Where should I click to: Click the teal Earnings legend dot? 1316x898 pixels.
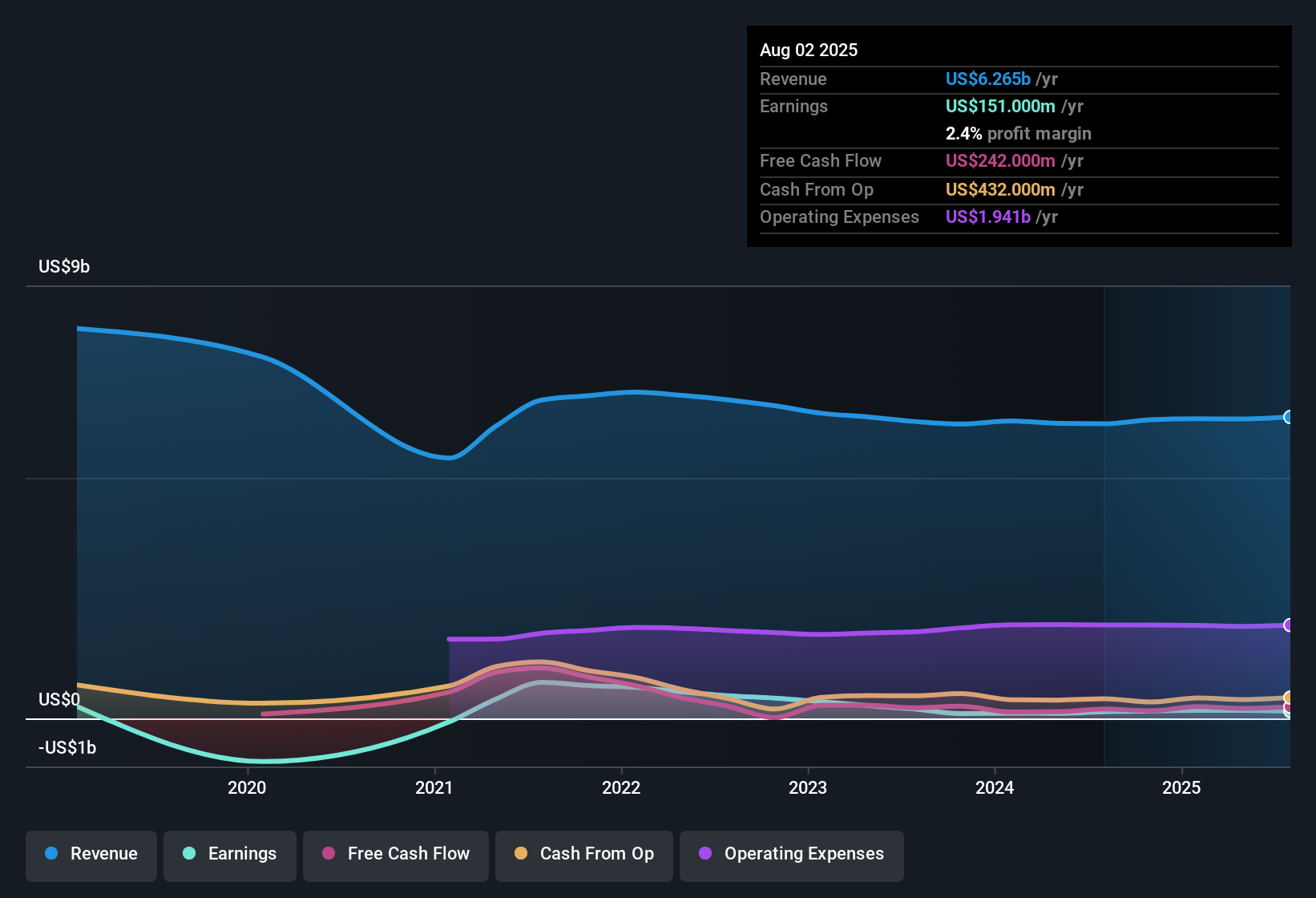189,854
